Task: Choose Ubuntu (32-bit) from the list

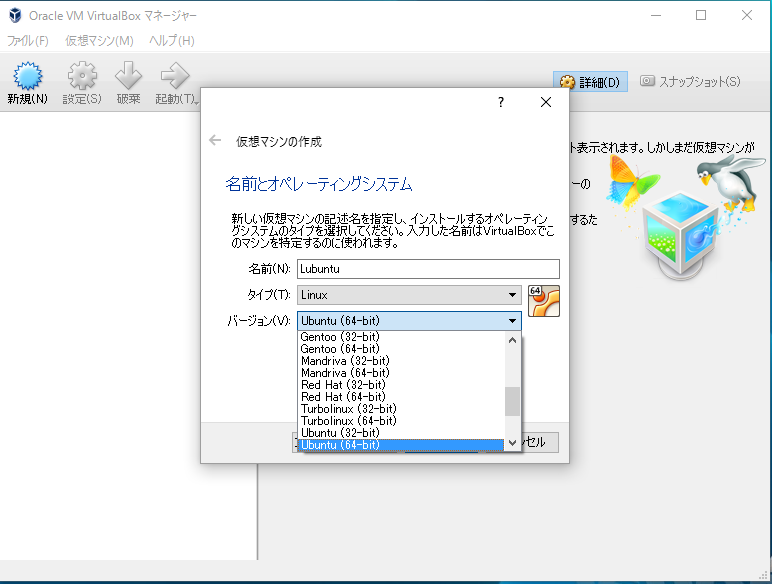Action: coord(401,433)
